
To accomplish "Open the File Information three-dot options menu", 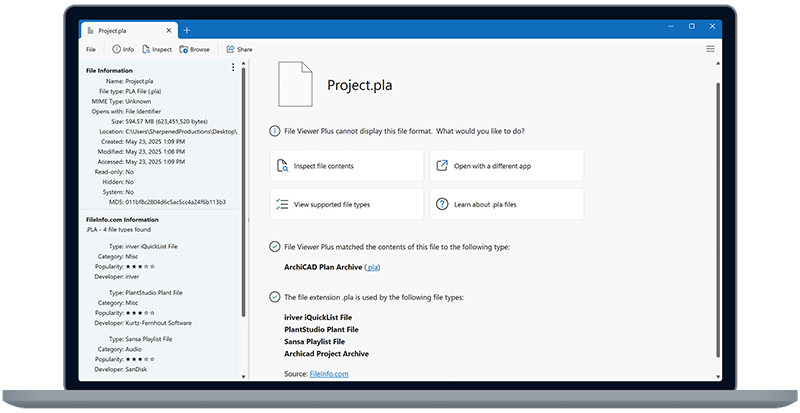I will [233, 67].
